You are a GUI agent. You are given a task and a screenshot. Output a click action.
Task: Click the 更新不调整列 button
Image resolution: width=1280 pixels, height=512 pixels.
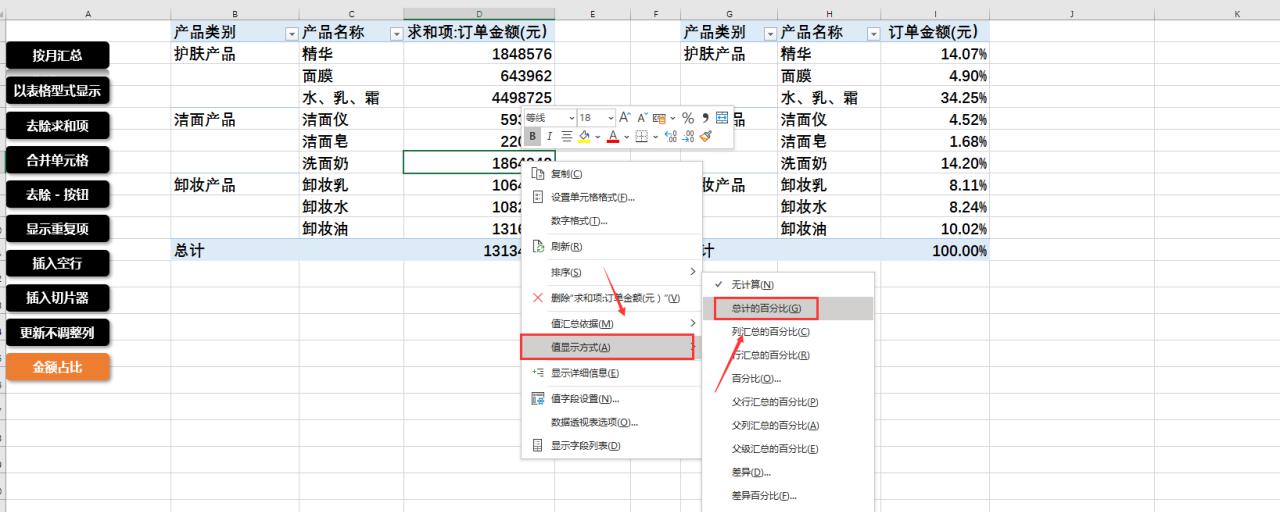(x=58, y=333)
